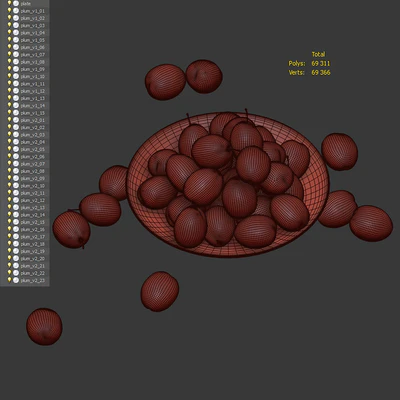Viewport: 400px width, 400px height.
Task: Select the plum_v1_15 name in the list
Action: (x=32, y=113)
